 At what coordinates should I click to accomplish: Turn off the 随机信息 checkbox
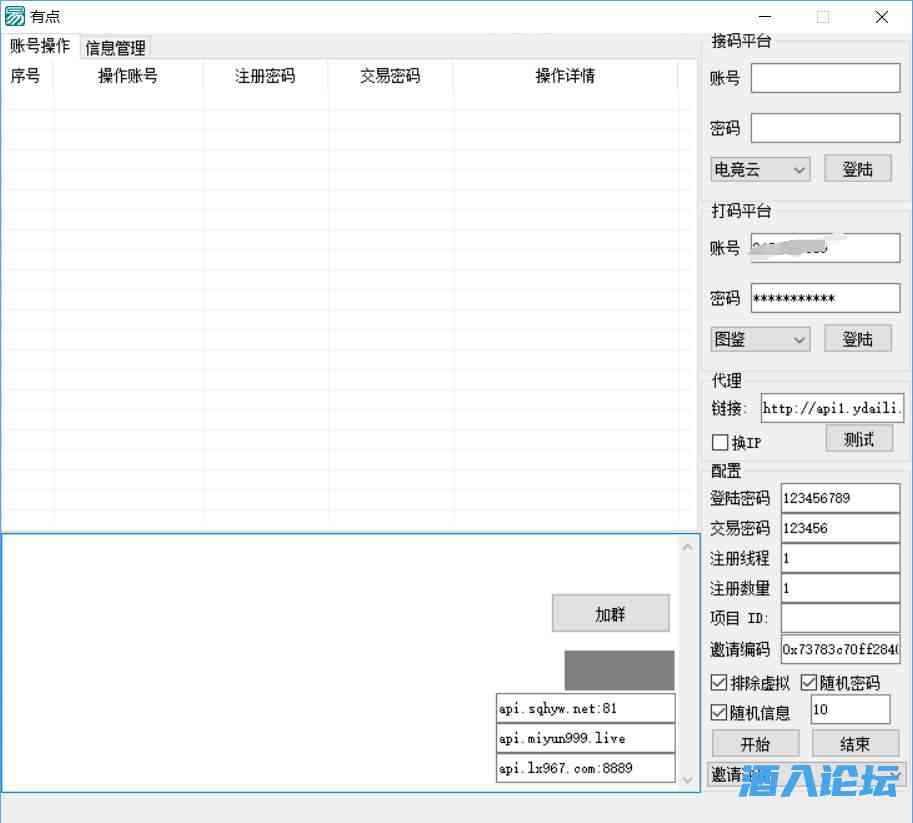[719, 713]
